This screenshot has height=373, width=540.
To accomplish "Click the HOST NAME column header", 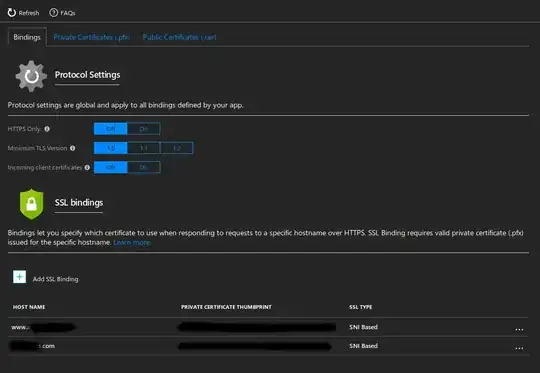I will [x=29, y=307].
